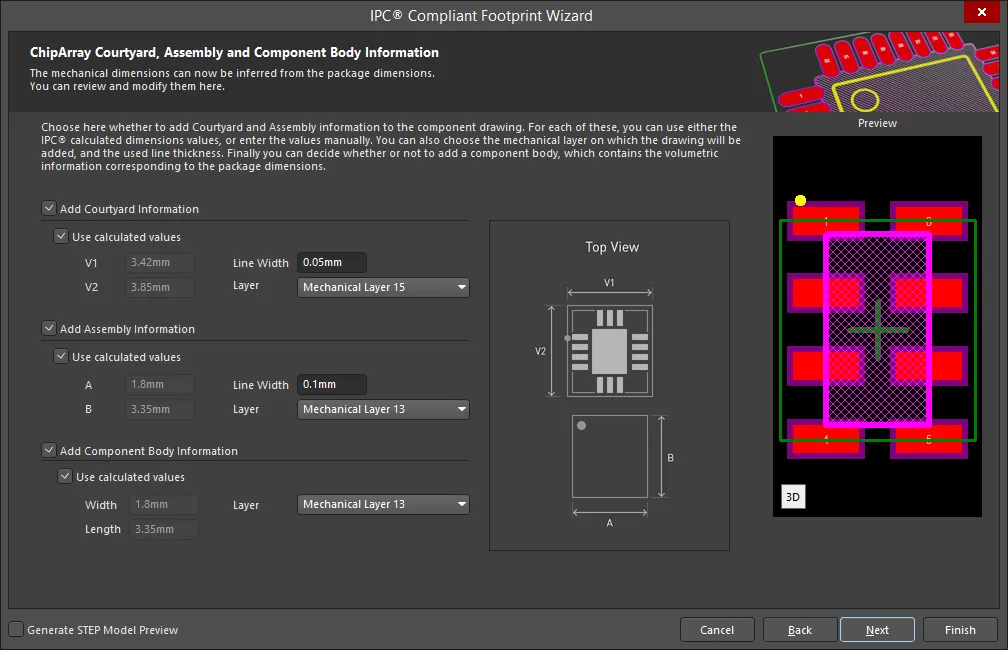Click the A 1.8mm field
The width and height of the screenshot is (1008, 650).
pyautogui.click(x=159, y=384)
